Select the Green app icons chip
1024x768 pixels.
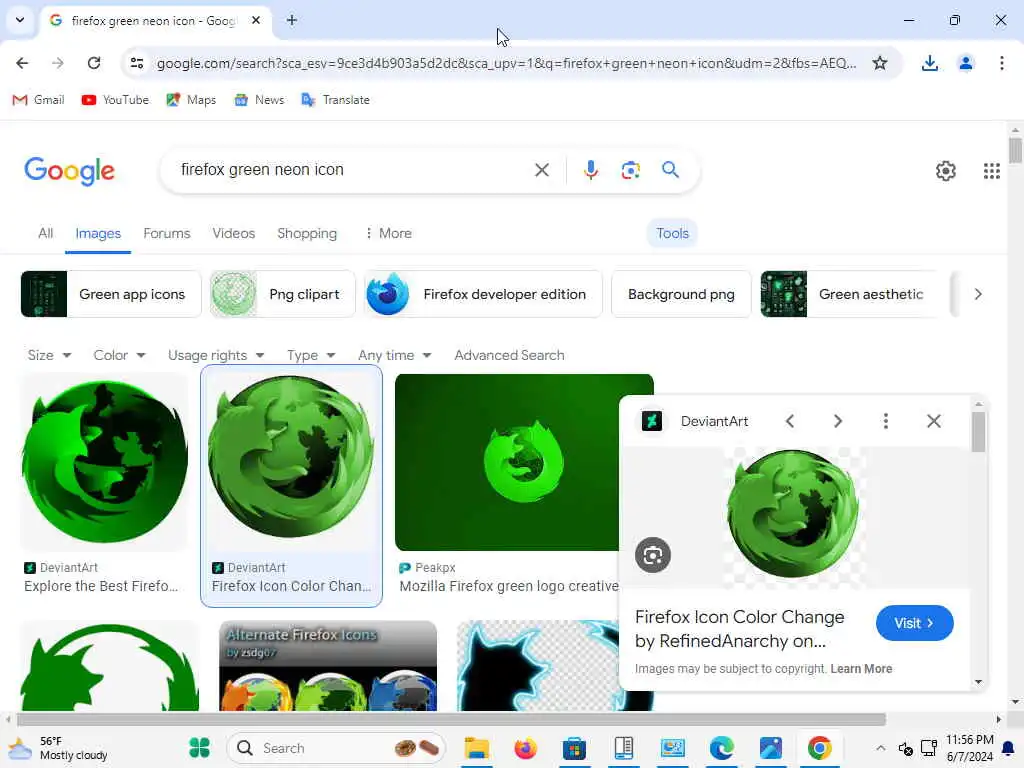pyautogui.click(x=111, y=294)
